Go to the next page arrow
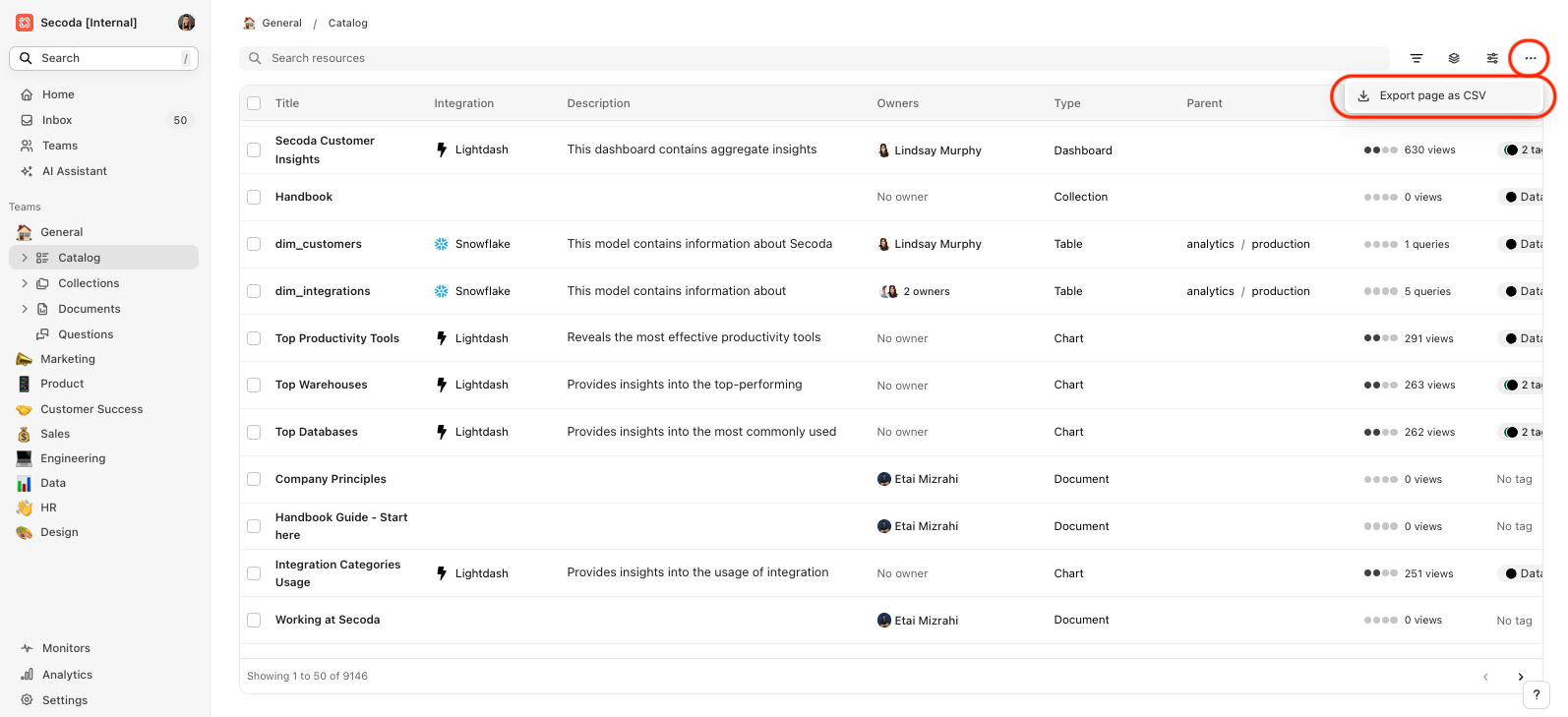The height and width of the screenshot is (717, 1568). 1520,677
